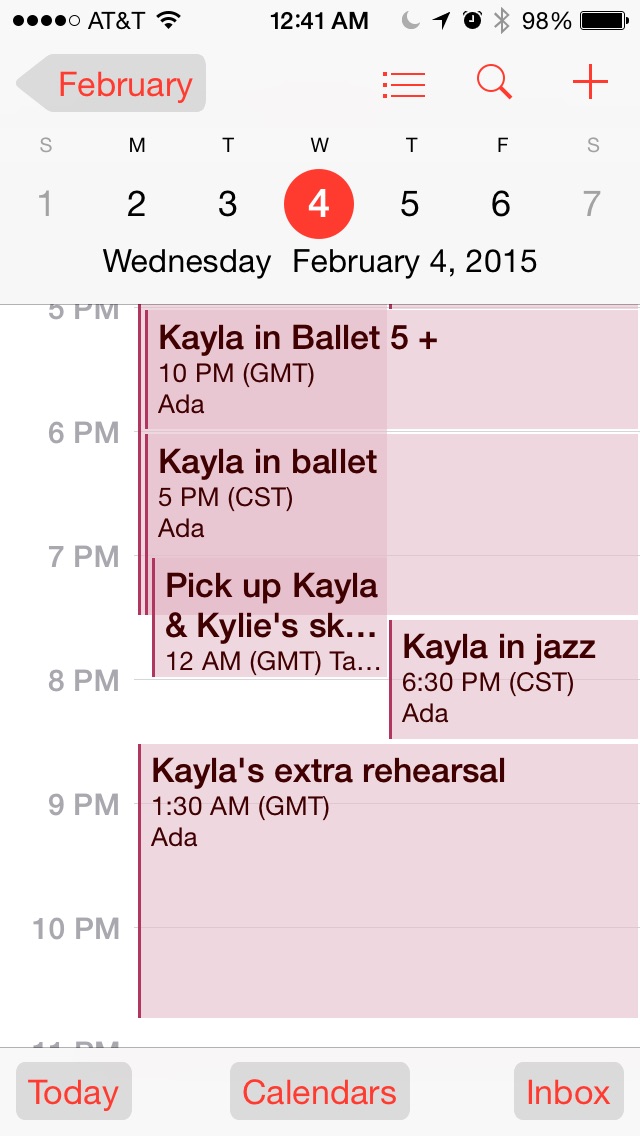Viewport: 640px width, 1136px height.
Task: Open the Inbox
Action: point(568,1092)
